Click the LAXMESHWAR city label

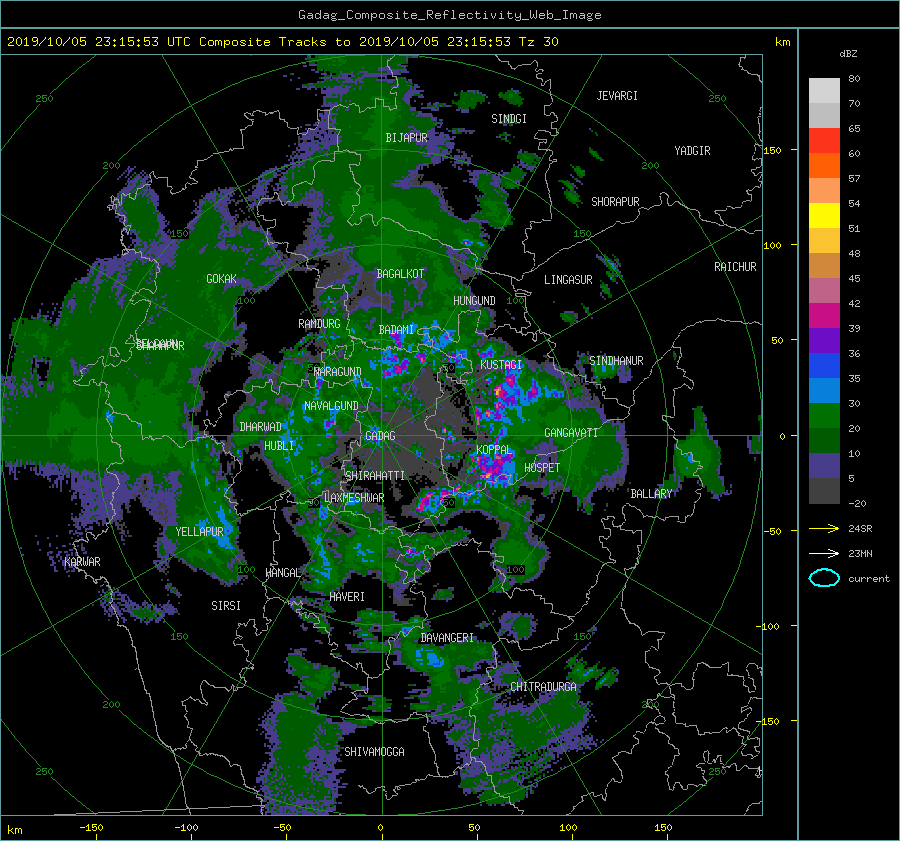pyautogui.click(x=354, y=498)
